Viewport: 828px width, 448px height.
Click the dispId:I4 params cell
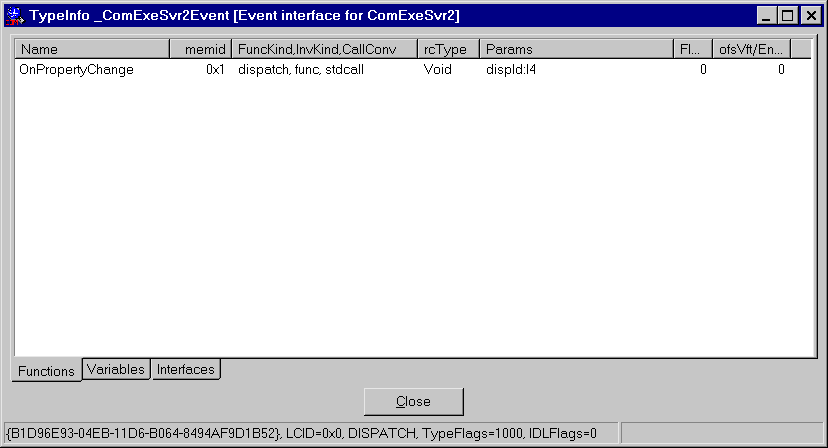(x=511, y=69)
